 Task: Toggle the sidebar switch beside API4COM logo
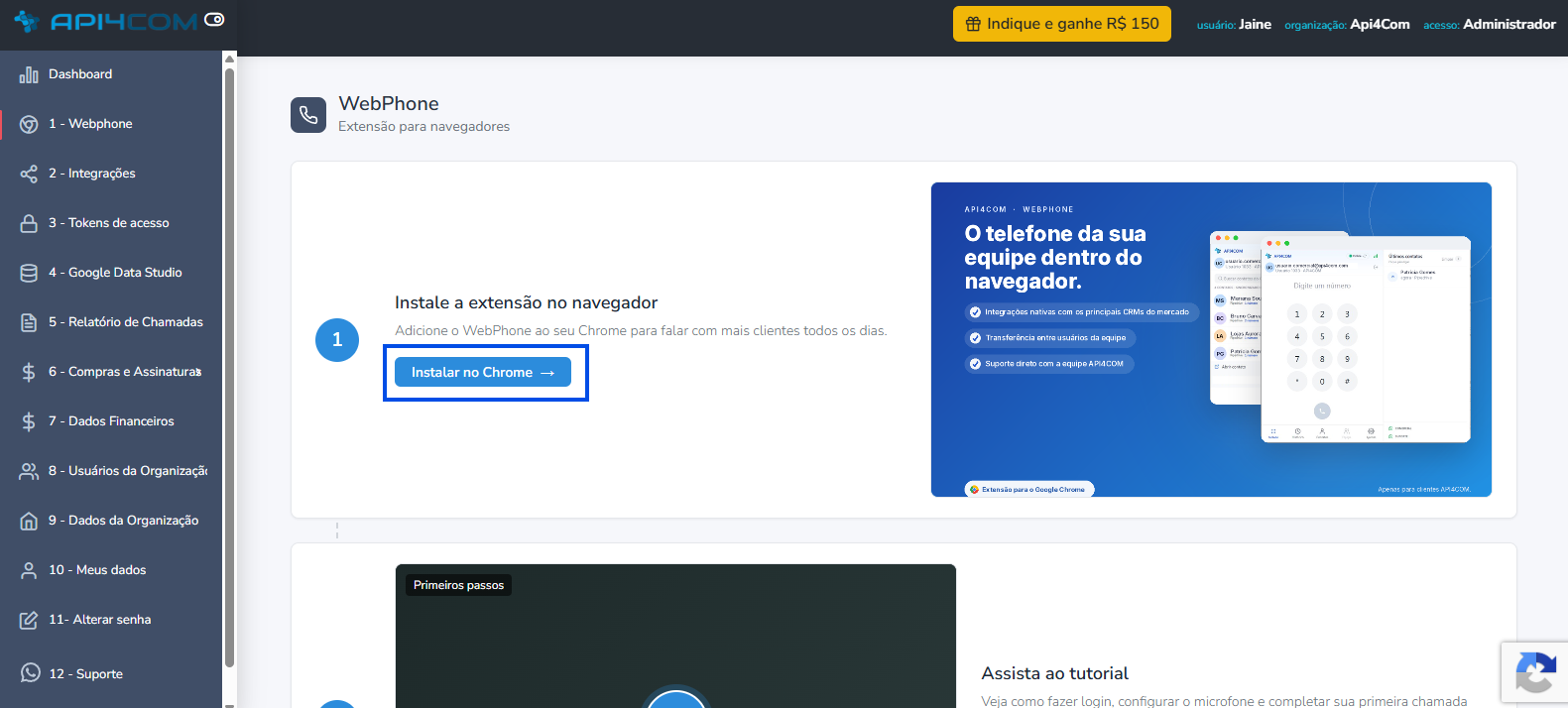(x=214, y=19)
